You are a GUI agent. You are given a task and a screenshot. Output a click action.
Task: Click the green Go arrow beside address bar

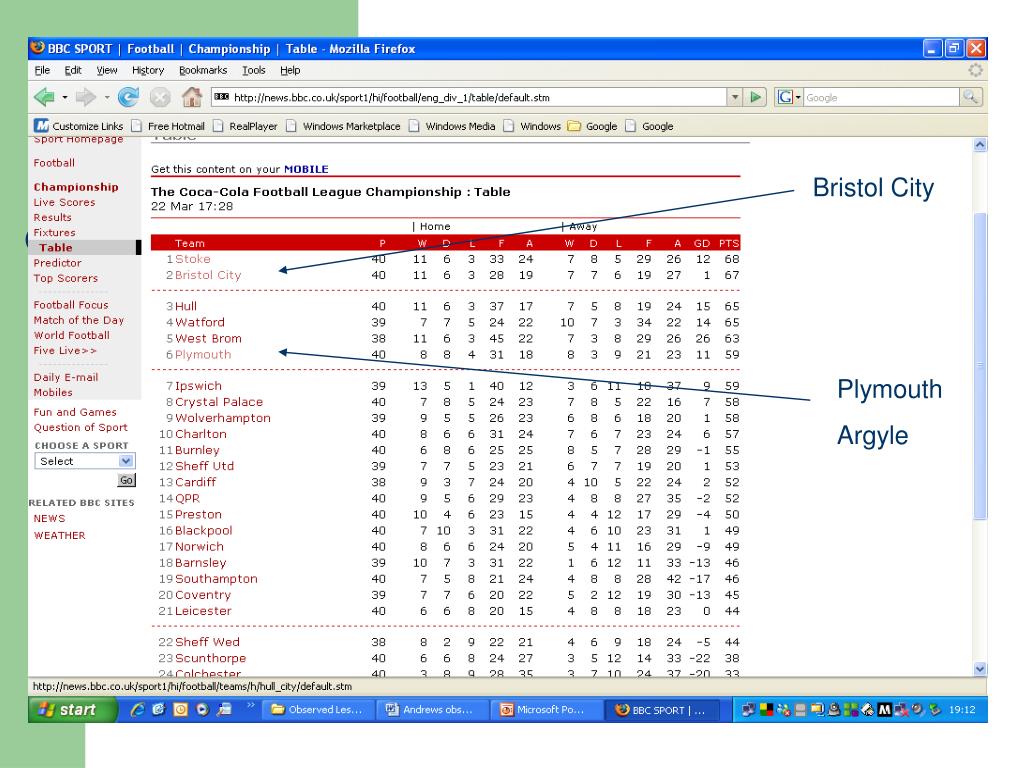coord(756,97)
